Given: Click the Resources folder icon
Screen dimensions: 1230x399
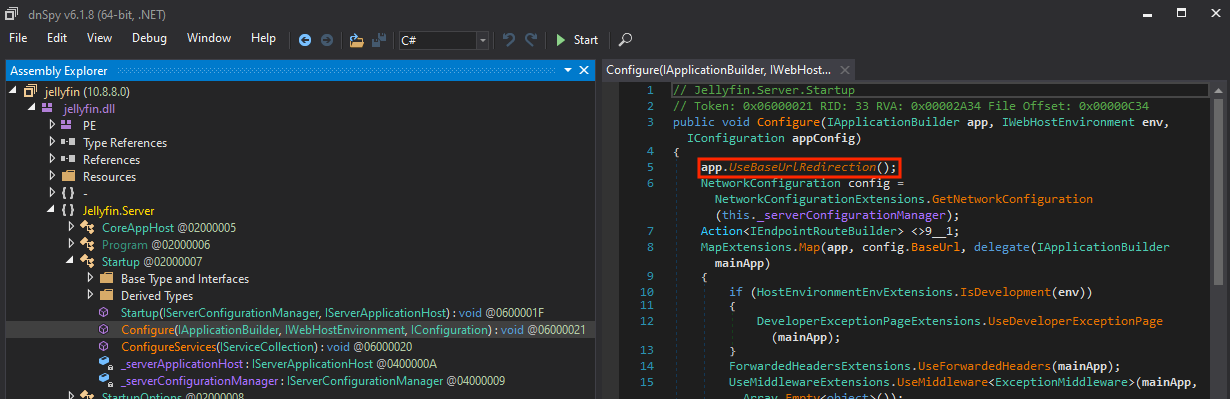Looking at the screenshot, I should click(x=68, y=176).
